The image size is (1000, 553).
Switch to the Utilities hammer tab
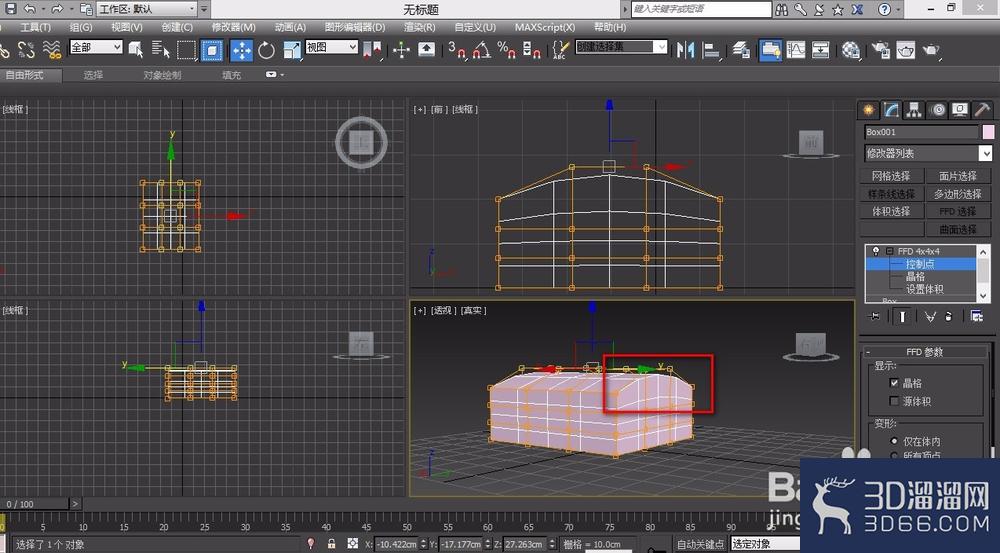[982, 110]
